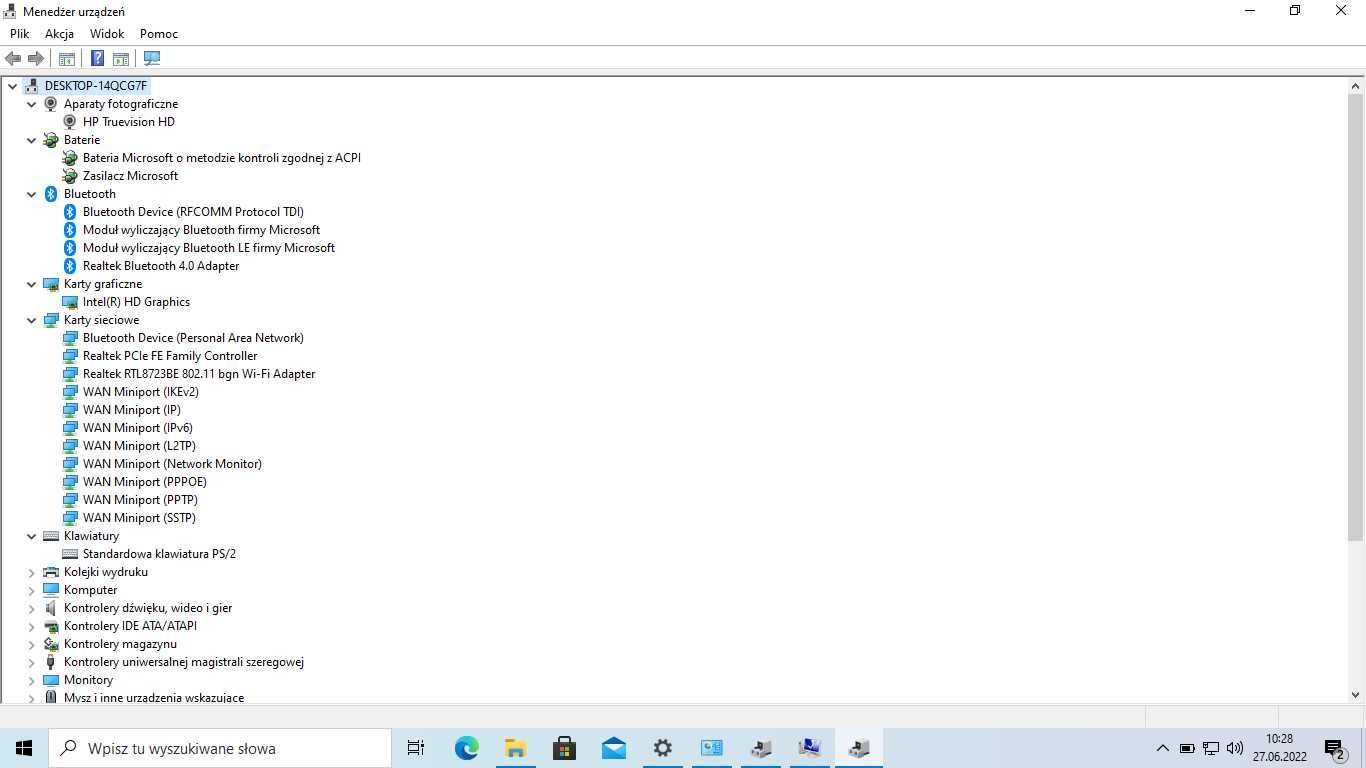Open the Widok menu
Screen dimensions: 1366x768
(107, 33)
